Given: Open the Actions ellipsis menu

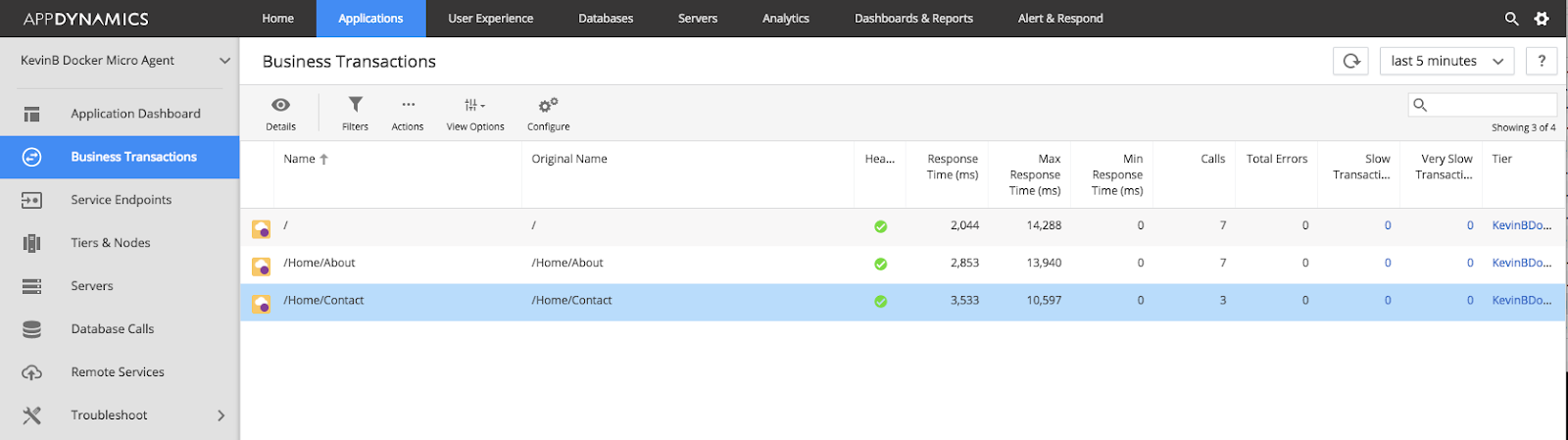Looking at the screenshot, I should (408, 104).
